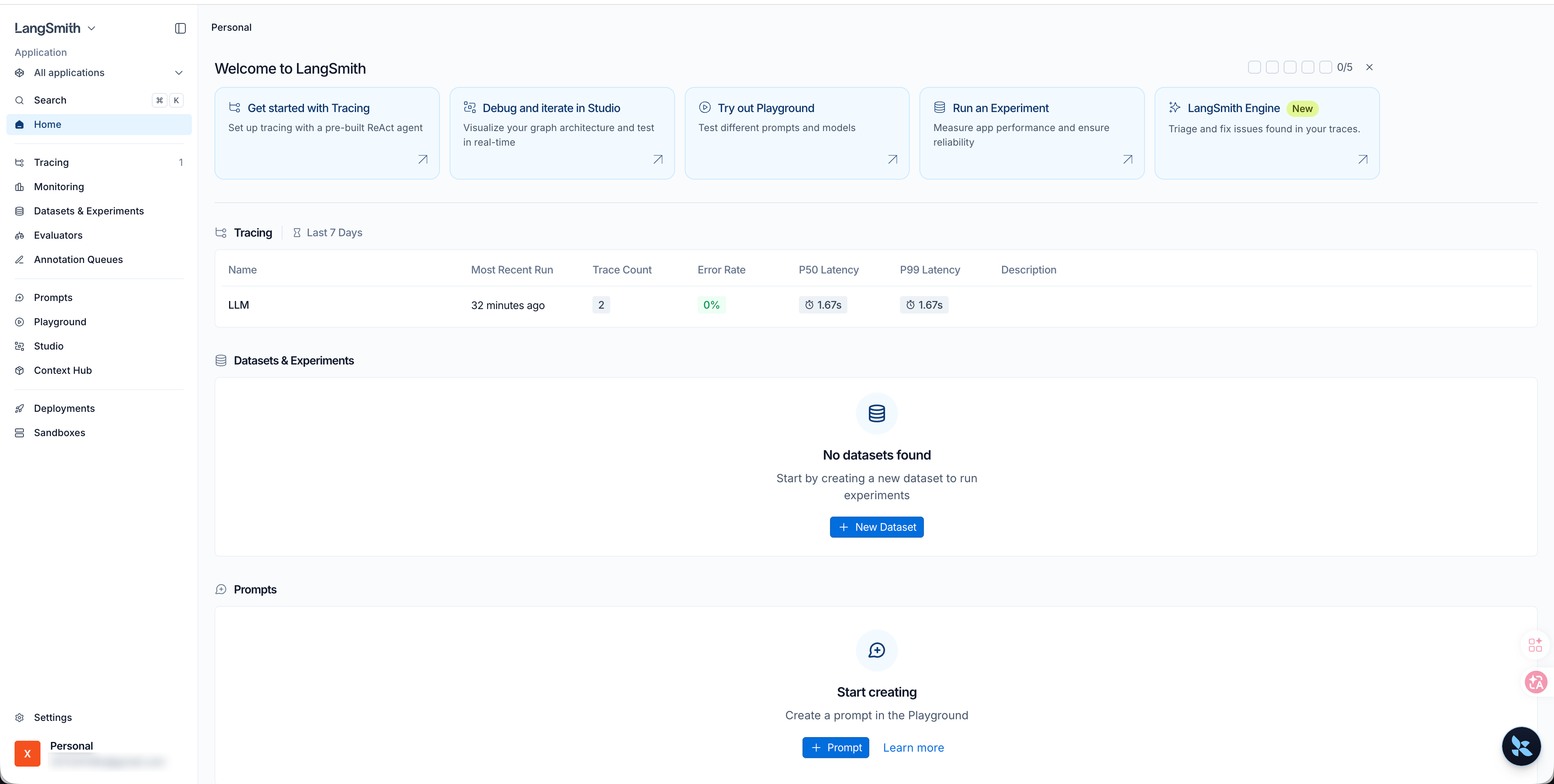Click the P99 Latency 1.67s badge
Image resolution: width=1554 pixels, height=784 pixels.
point(924,305)
